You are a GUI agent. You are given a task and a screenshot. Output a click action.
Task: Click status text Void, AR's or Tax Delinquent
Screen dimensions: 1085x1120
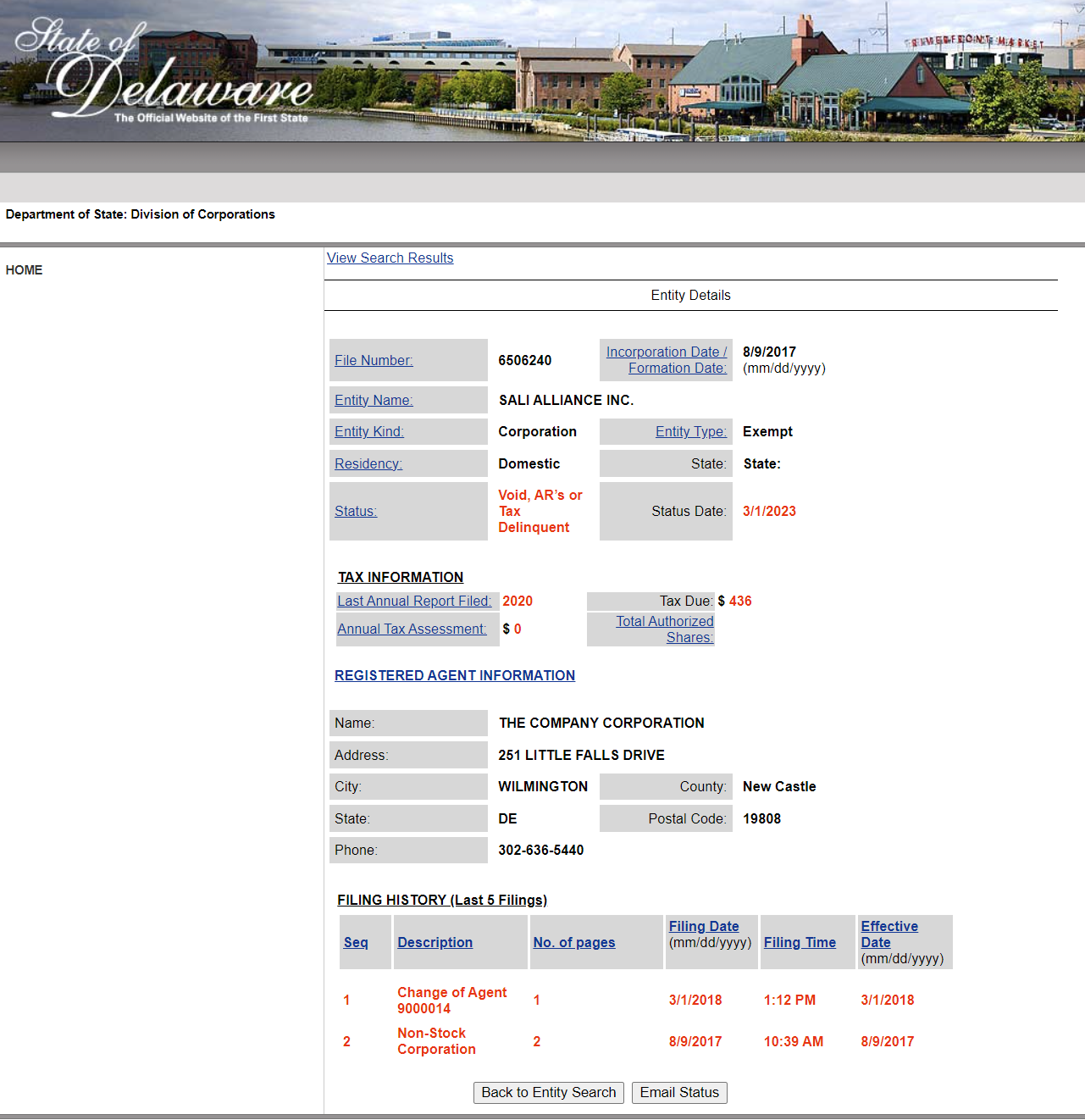pyautogui.click(x=540, y=511)
